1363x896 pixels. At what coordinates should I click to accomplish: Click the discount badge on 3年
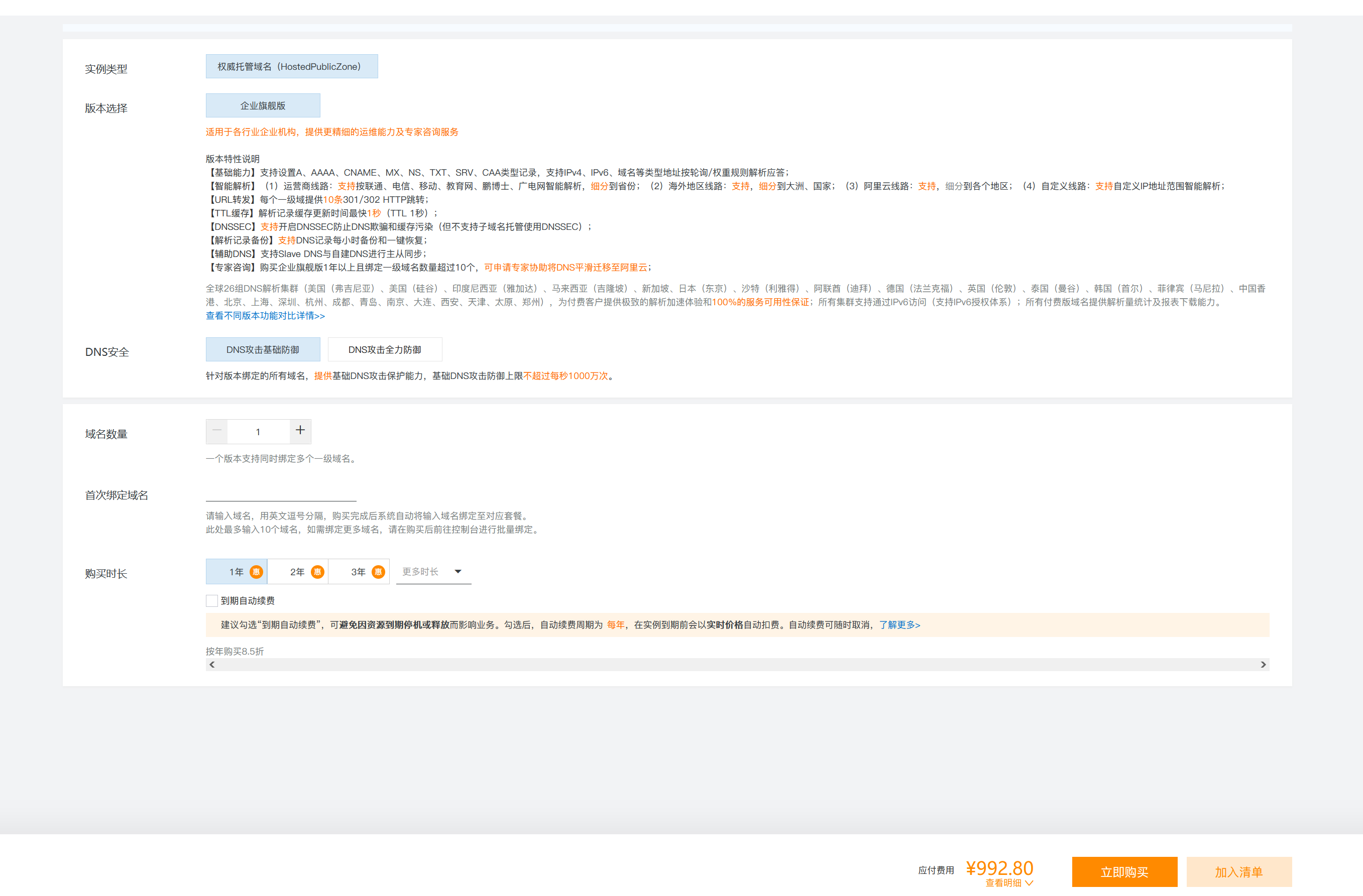[378, 572]
